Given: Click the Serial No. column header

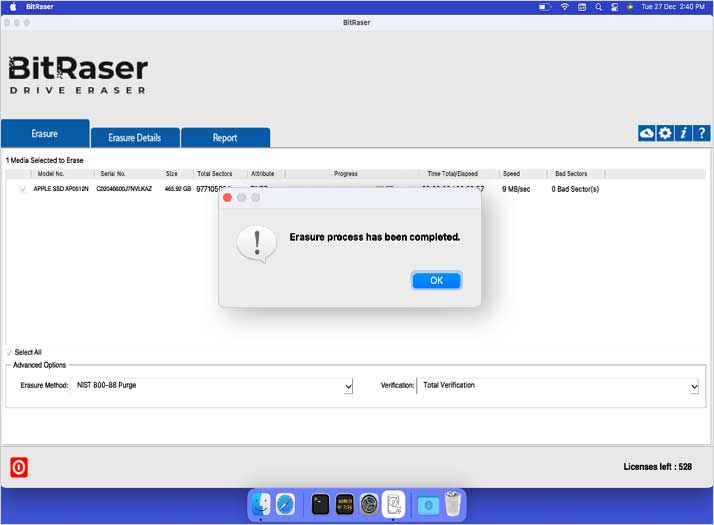Looking at the screenshot, I should point(112,173).
